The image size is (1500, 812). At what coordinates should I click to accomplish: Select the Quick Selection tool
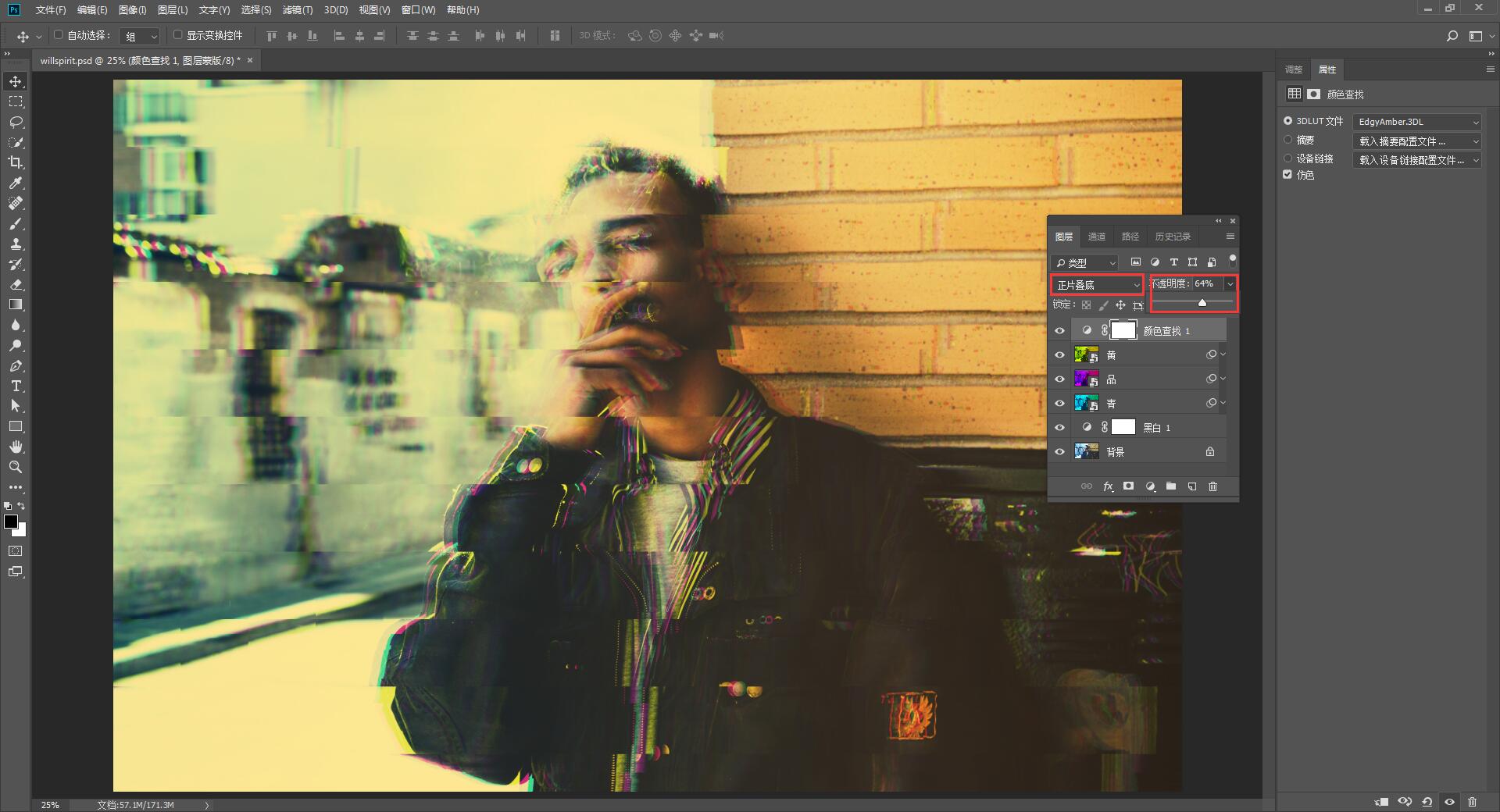pos(16,142)
